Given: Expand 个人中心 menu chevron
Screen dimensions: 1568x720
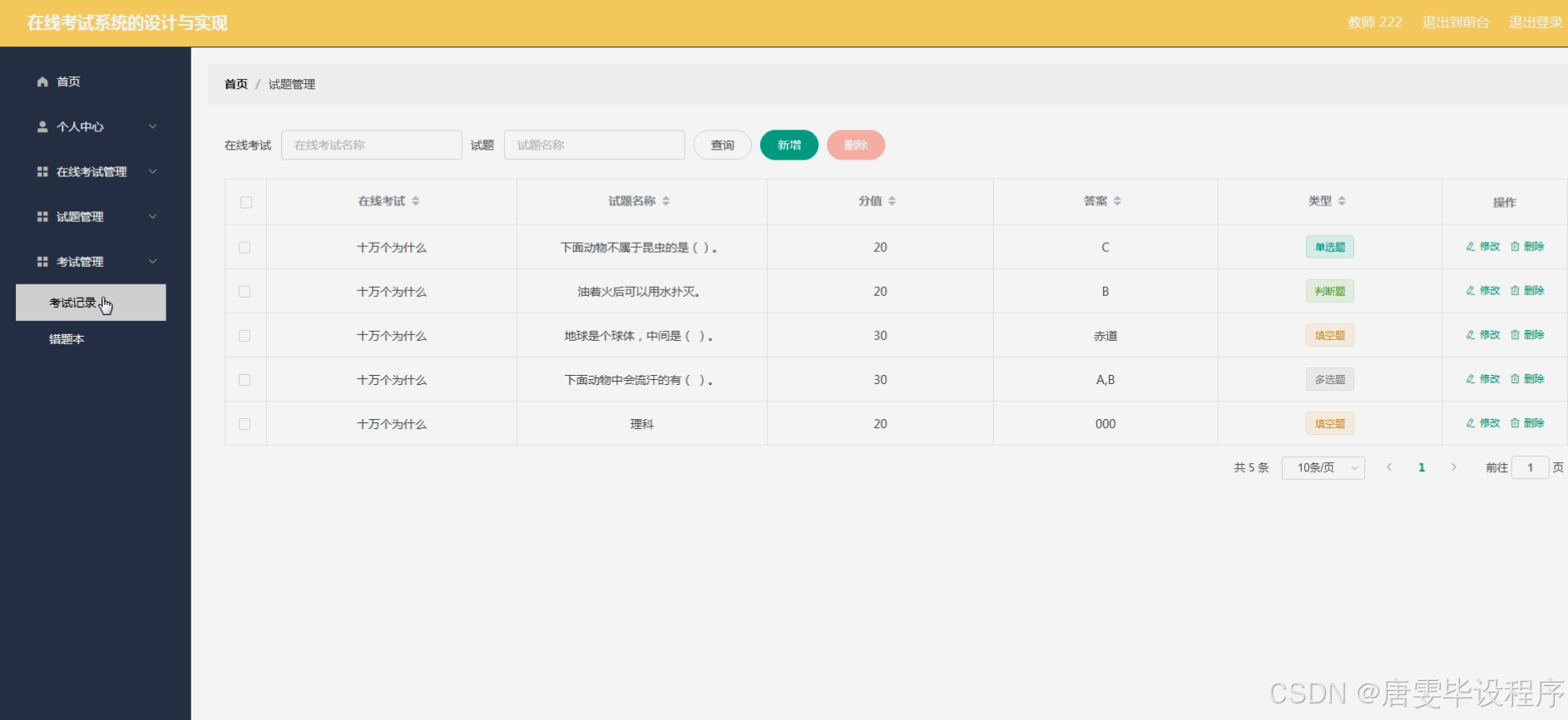Looking at the screenshot, I should pyautogui.click(x=153, y=126).
